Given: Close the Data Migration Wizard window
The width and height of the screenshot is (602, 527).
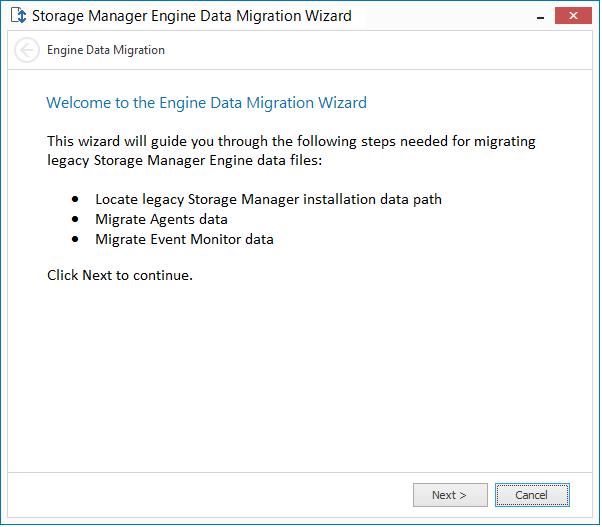Looking at the screenshot, I should (x=571, y=16).
